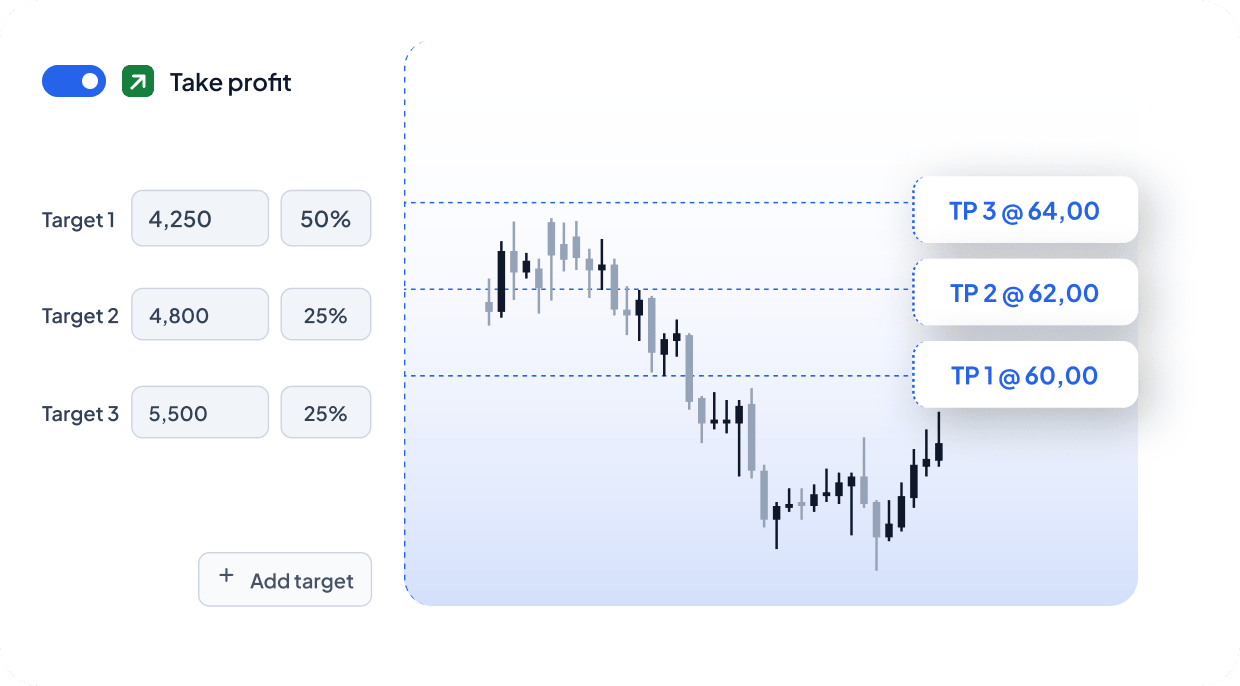The height and width of the screenshot is (686, 1240).
Task: Click the Target 1 label
Action: 79,220
